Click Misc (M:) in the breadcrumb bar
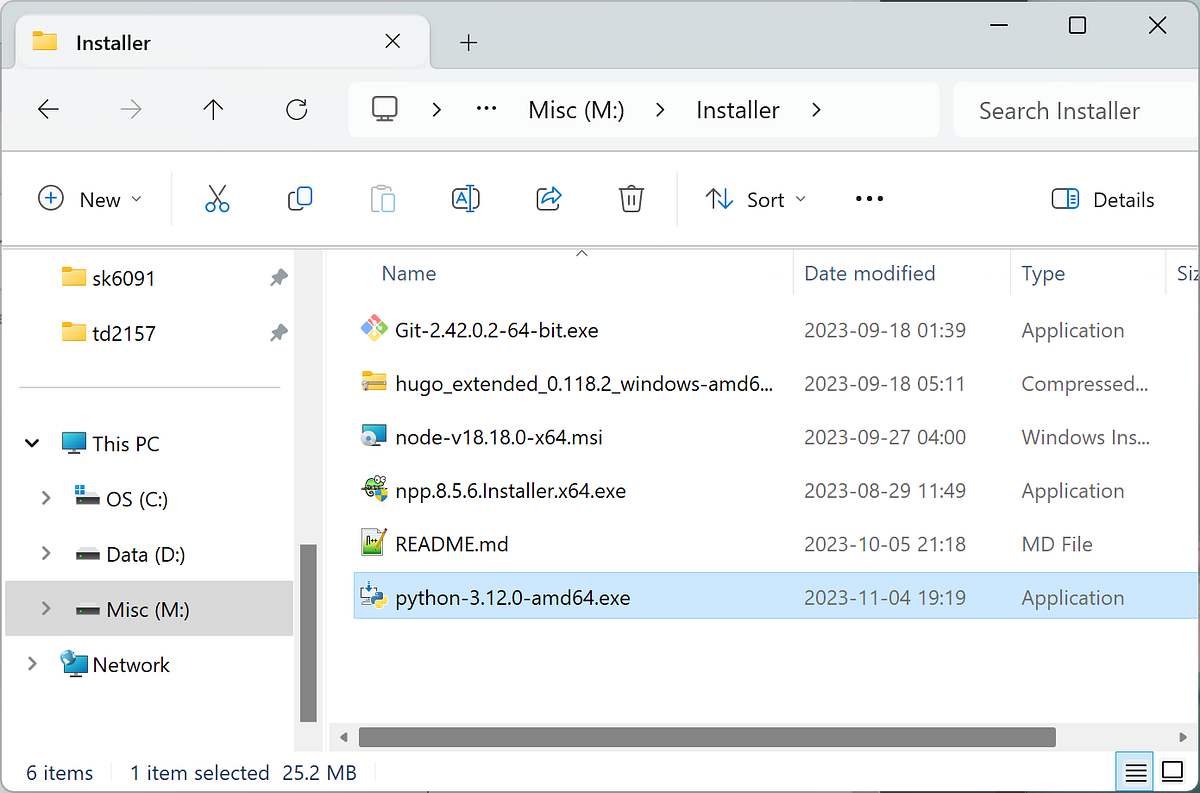This screenshot has height=793, width=1200. (576, 110)
